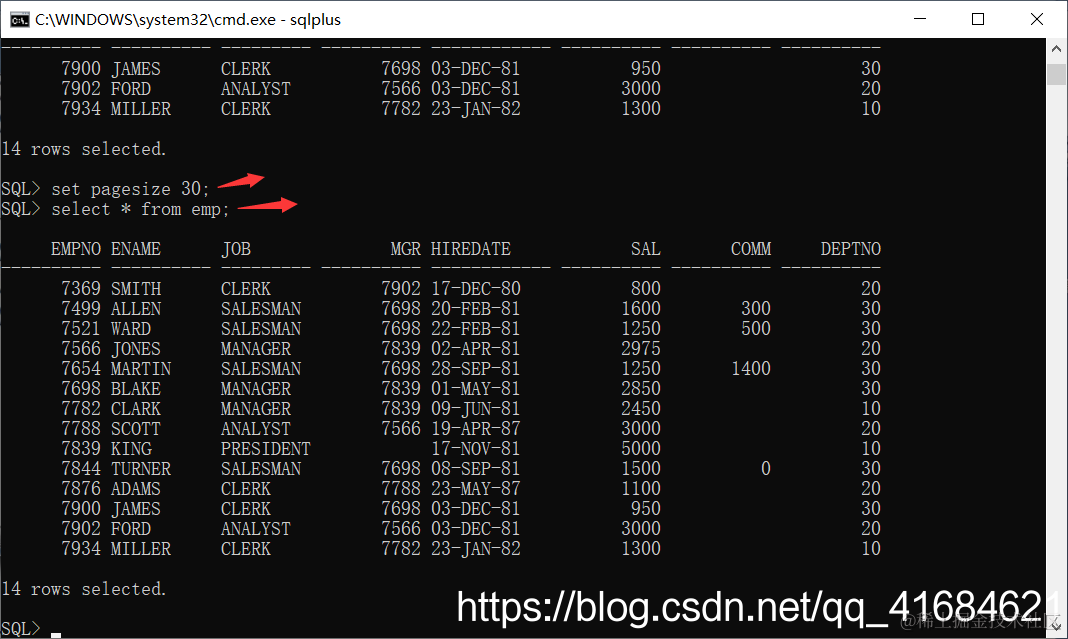Click the PRESIDENT job value

click(266, 449)
